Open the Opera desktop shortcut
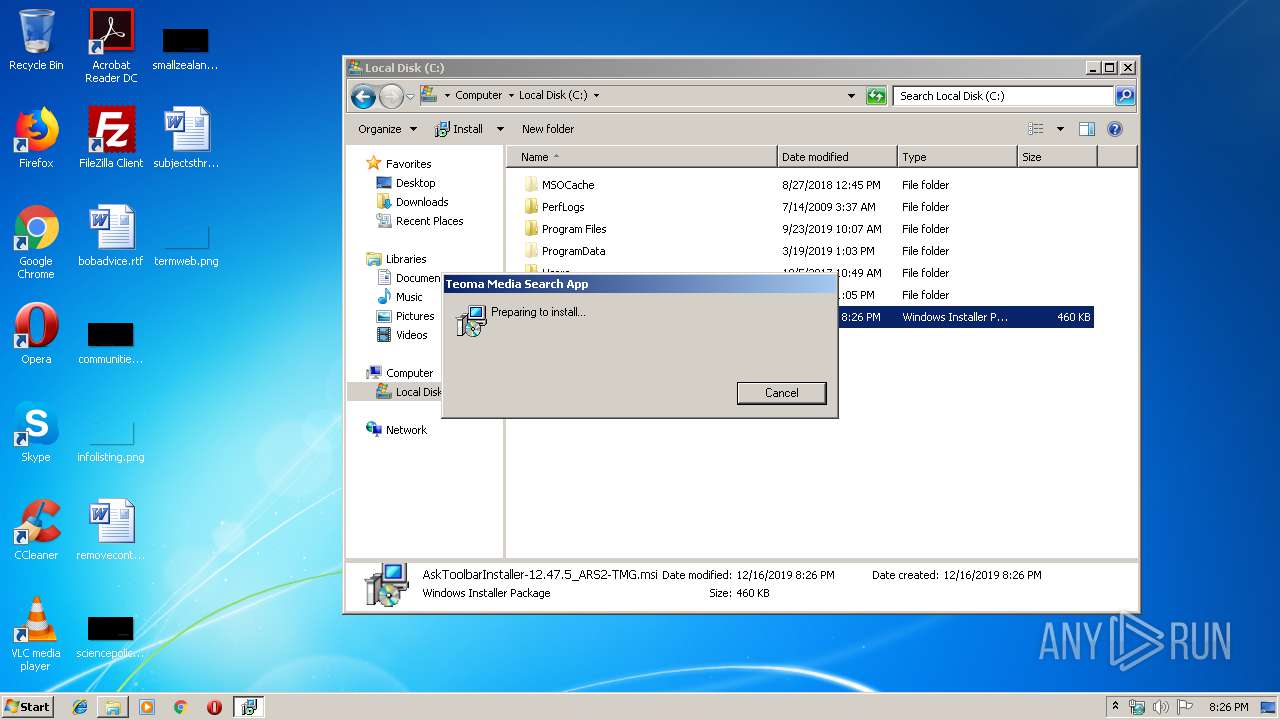1280x720 pixels. point(36,334)
